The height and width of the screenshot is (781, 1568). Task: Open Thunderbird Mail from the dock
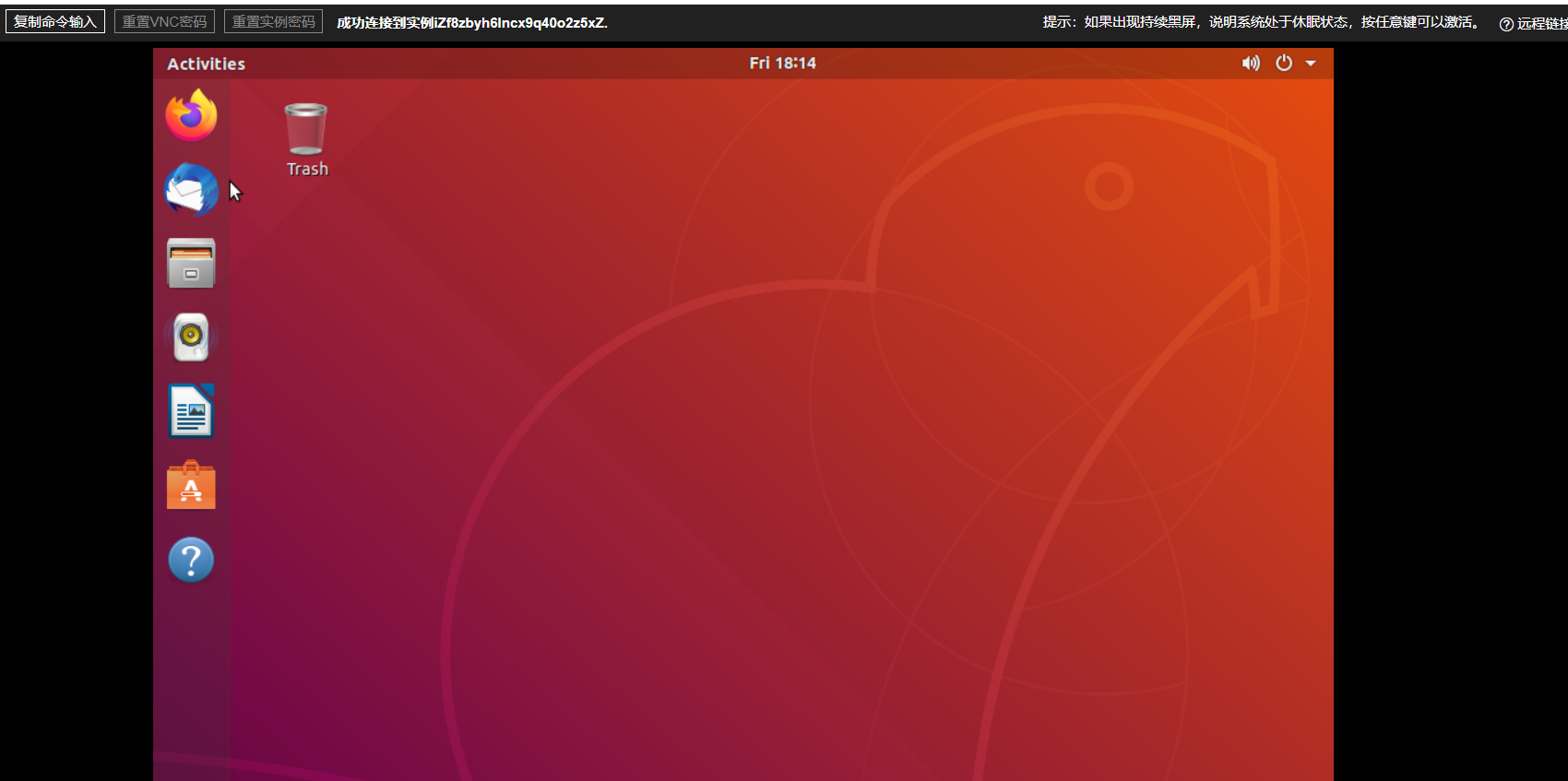(191, 189)
